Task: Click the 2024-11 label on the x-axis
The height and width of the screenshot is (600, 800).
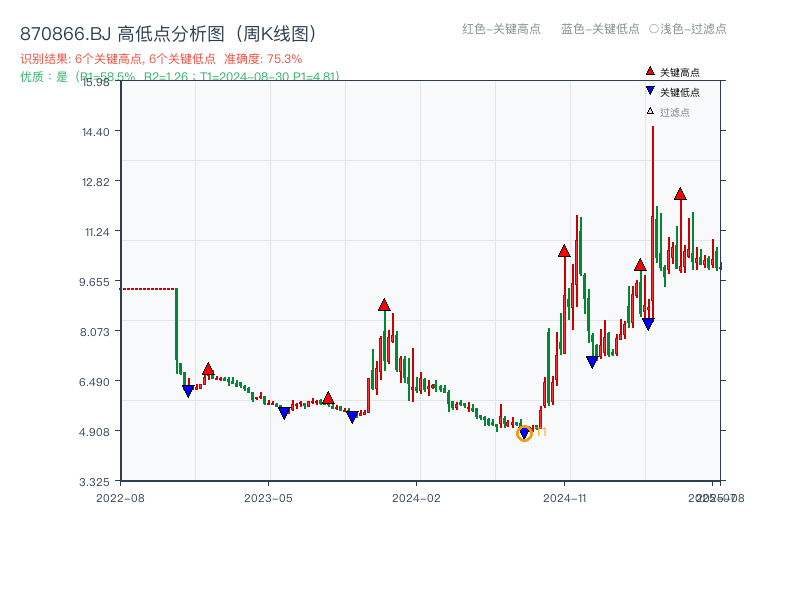Action: coord(566,495)
